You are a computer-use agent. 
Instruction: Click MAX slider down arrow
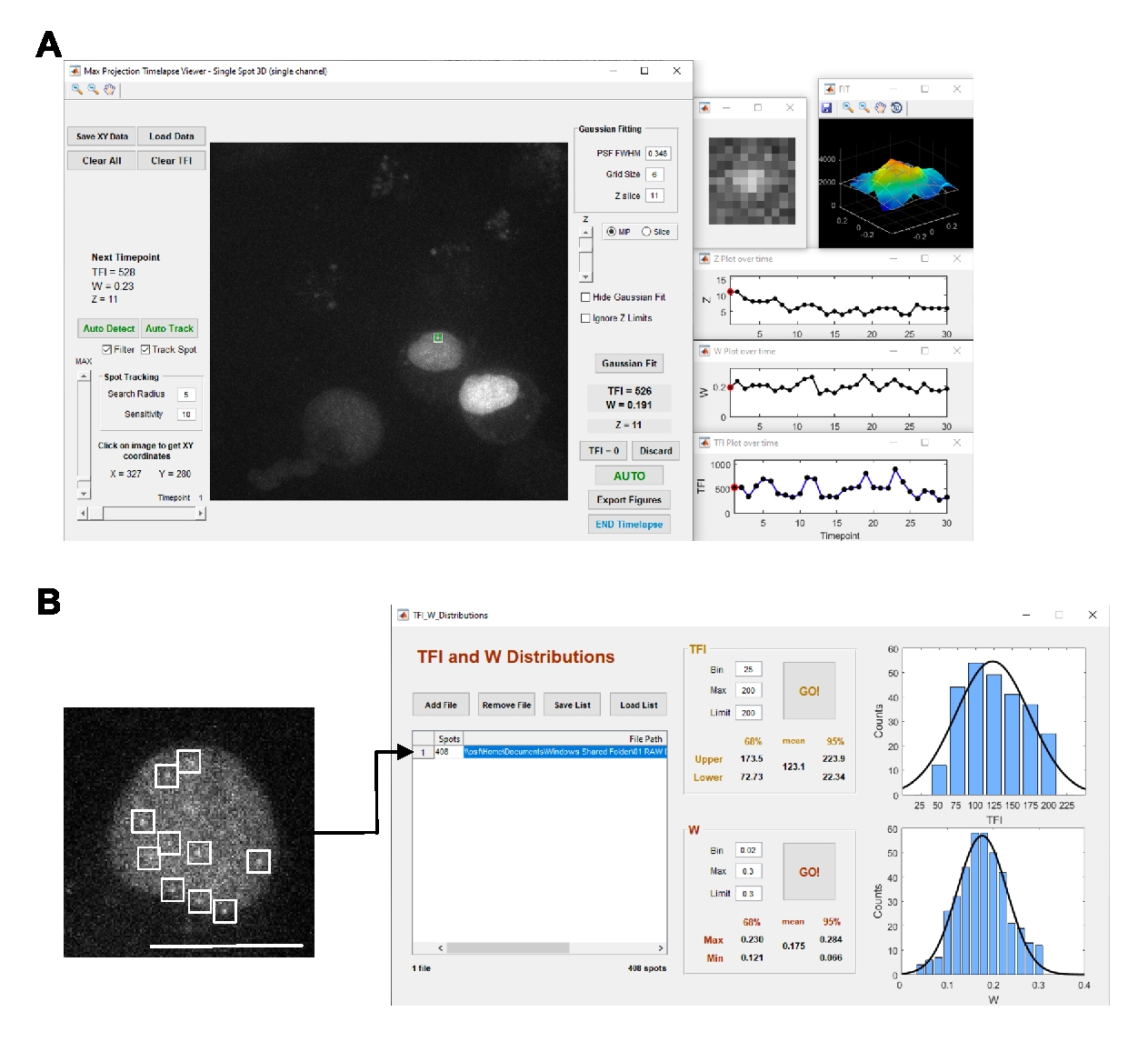coord(84,495)
